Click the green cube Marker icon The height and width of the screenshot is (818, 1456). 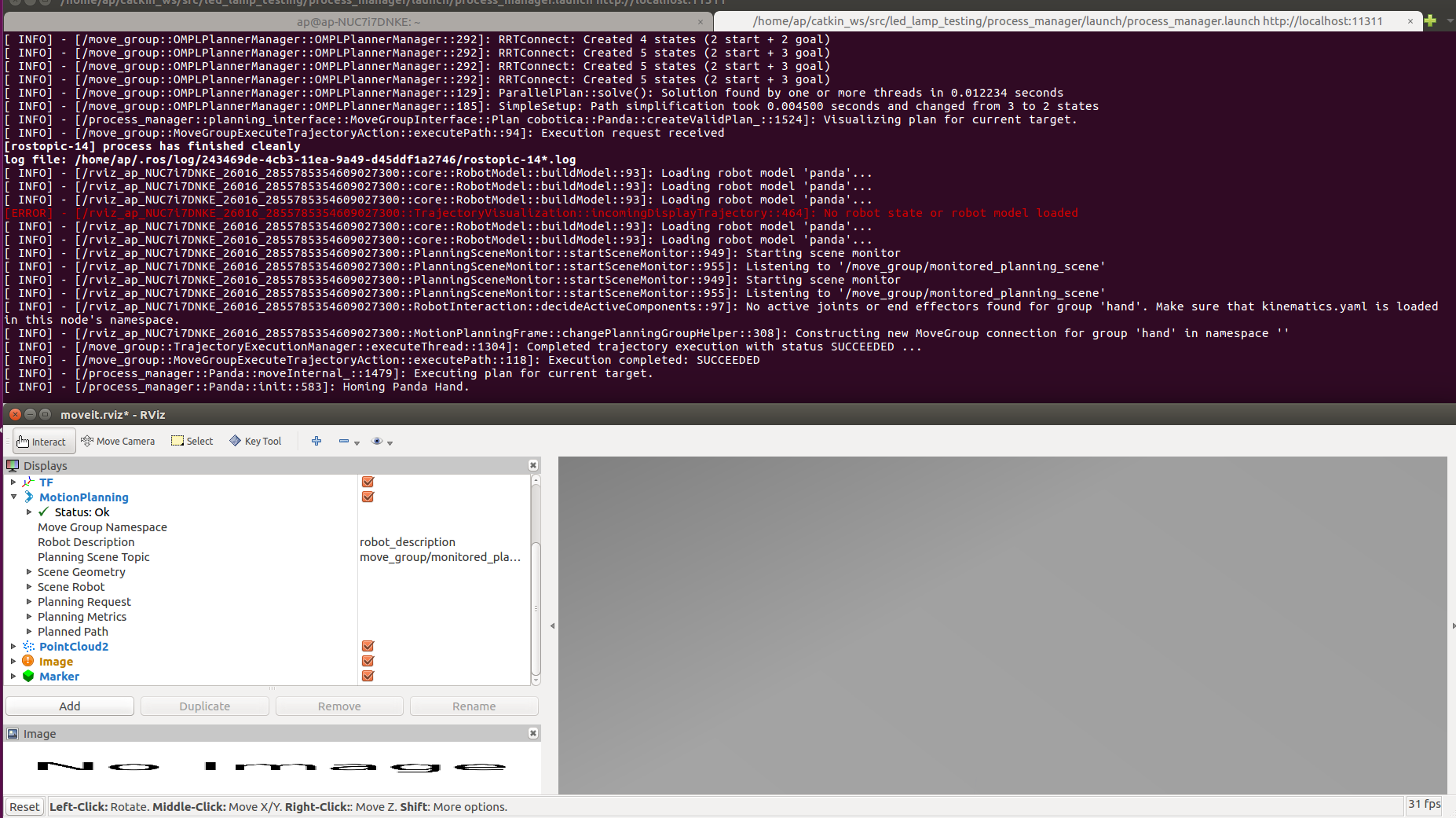(28, 677)
